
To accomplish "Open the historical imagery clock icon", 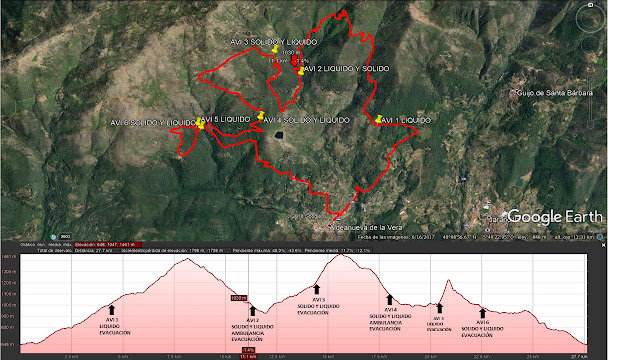I will [53, 237].
